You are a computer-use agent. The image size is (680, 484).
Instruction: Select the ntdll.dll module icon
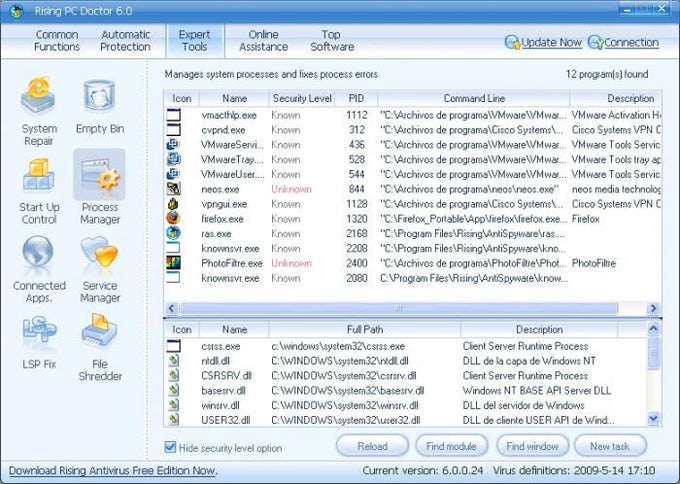tap(173, 360)
